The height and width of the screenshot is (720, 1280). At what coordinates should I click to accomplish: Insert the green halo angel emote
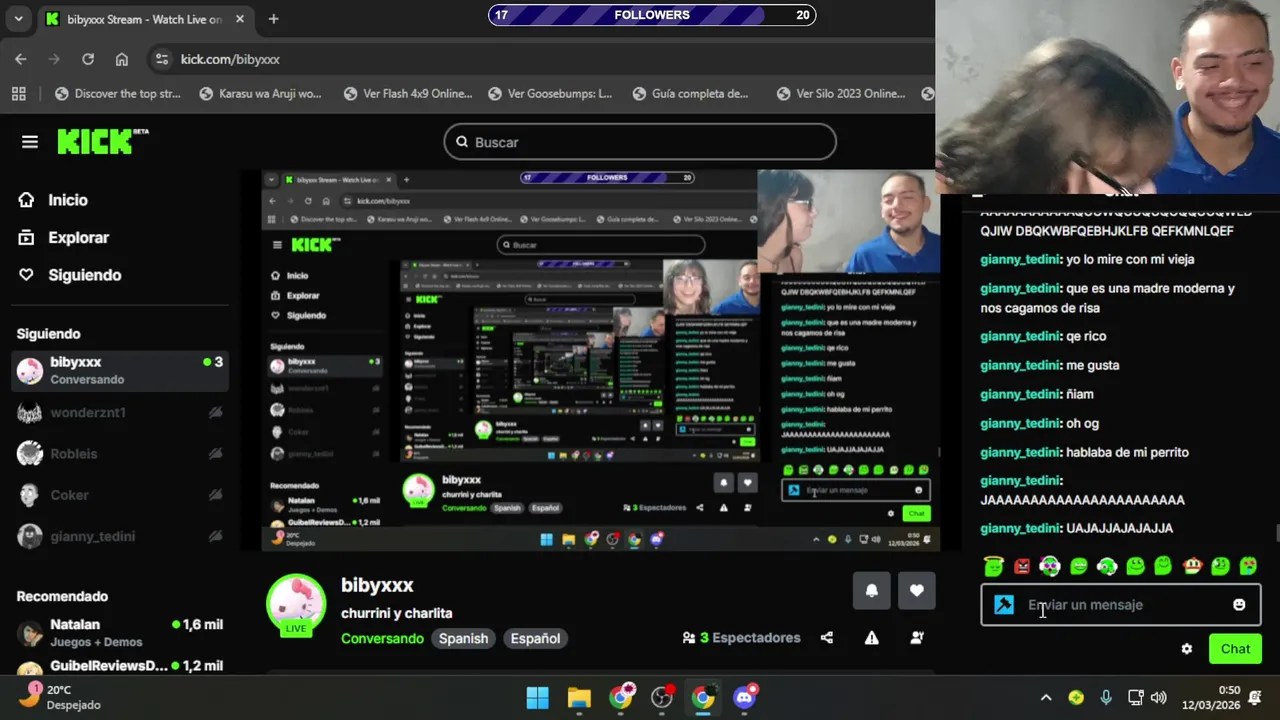(993, 566)
